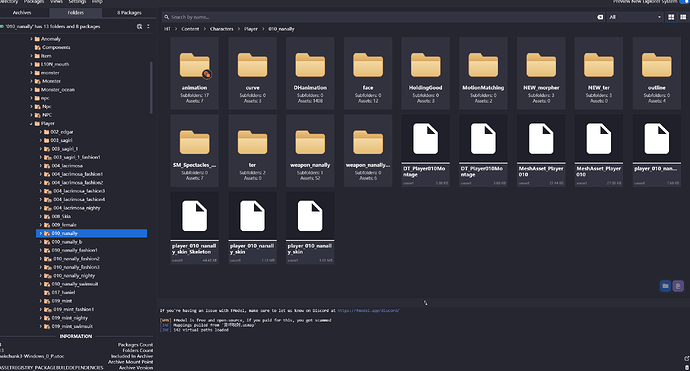Open the Views menu
The height and width of the screenshot is (371, 690).
56,2
